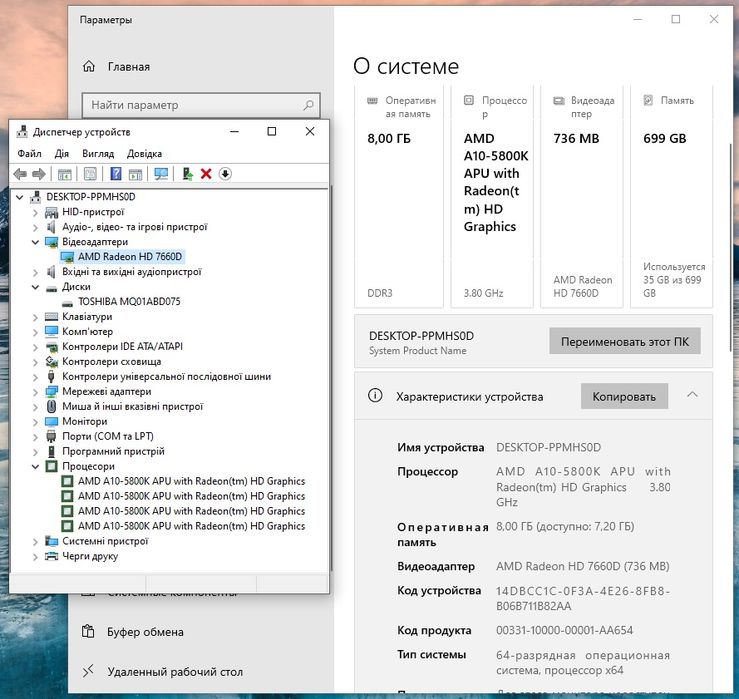This screenshot has width=739, height=699.
Task: Open the Файл menu
Action: click(x=29, y=154)
